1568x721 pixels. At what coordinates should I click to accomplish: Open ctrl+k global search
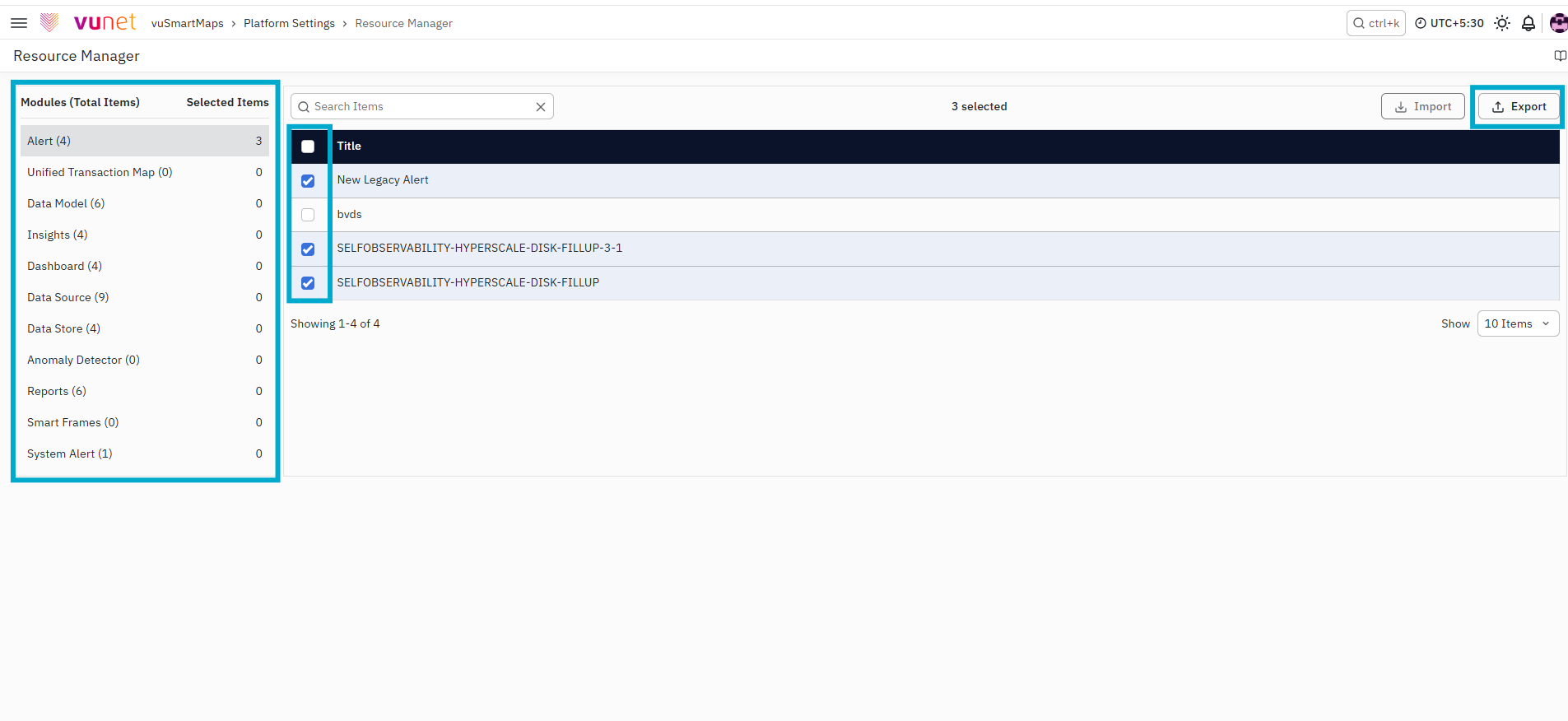click(x=1376, y=23)
